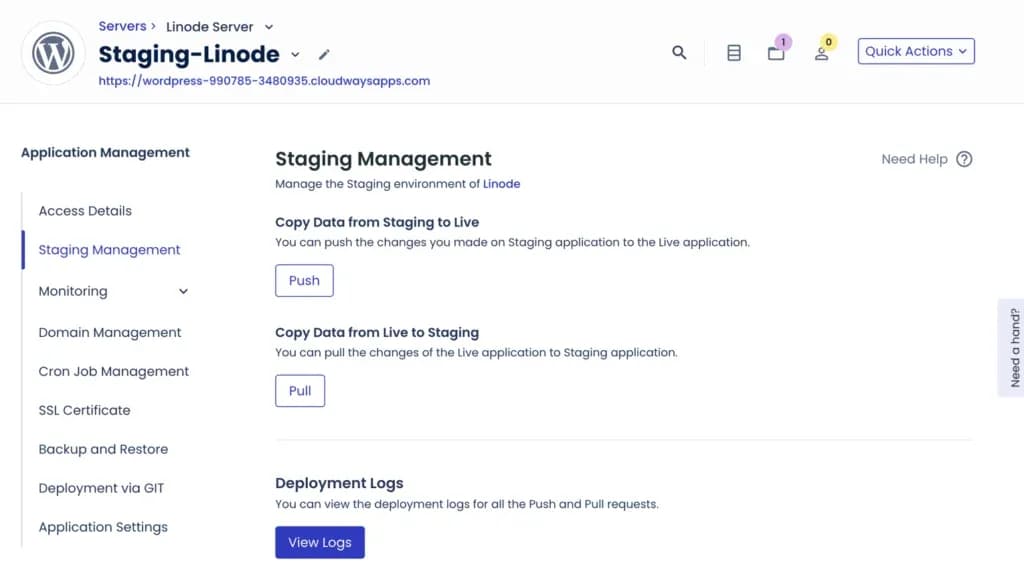The height and width of the screenshot is (588, 1024).
Task: Rename the application using the pencil icon
Action: 324,55
